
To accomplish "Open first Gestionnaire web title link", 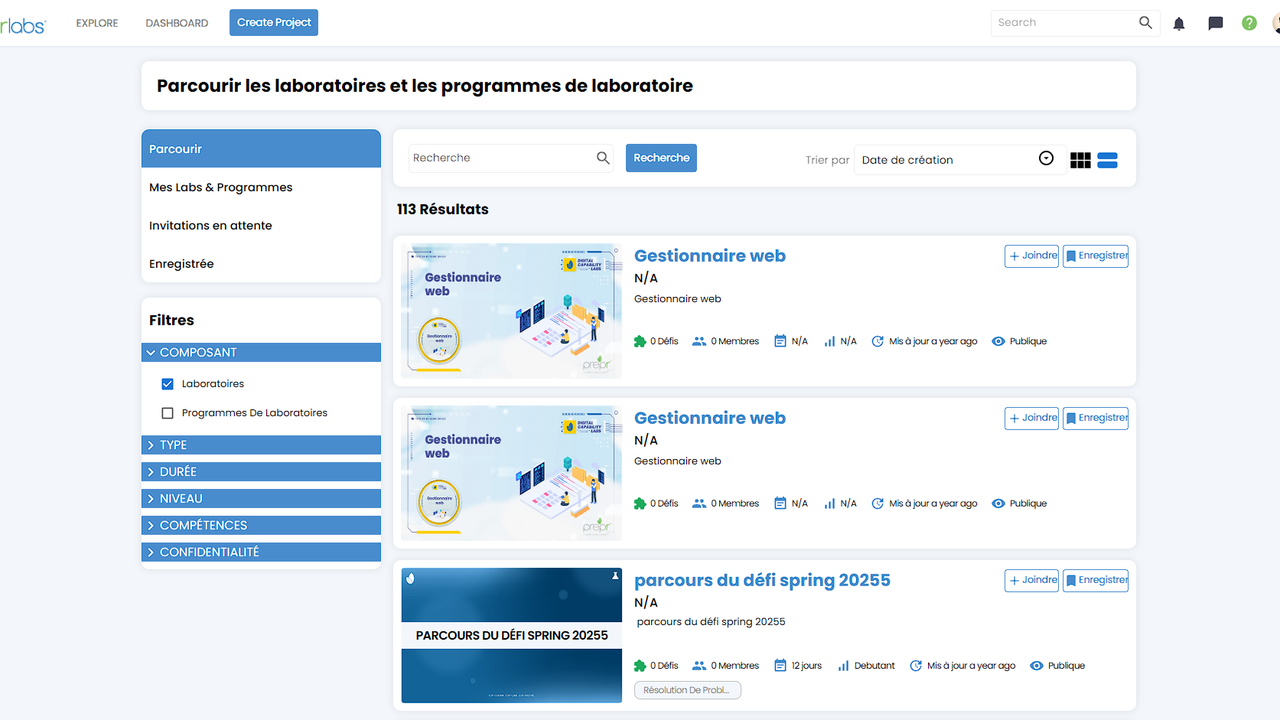I will [710, 256].
